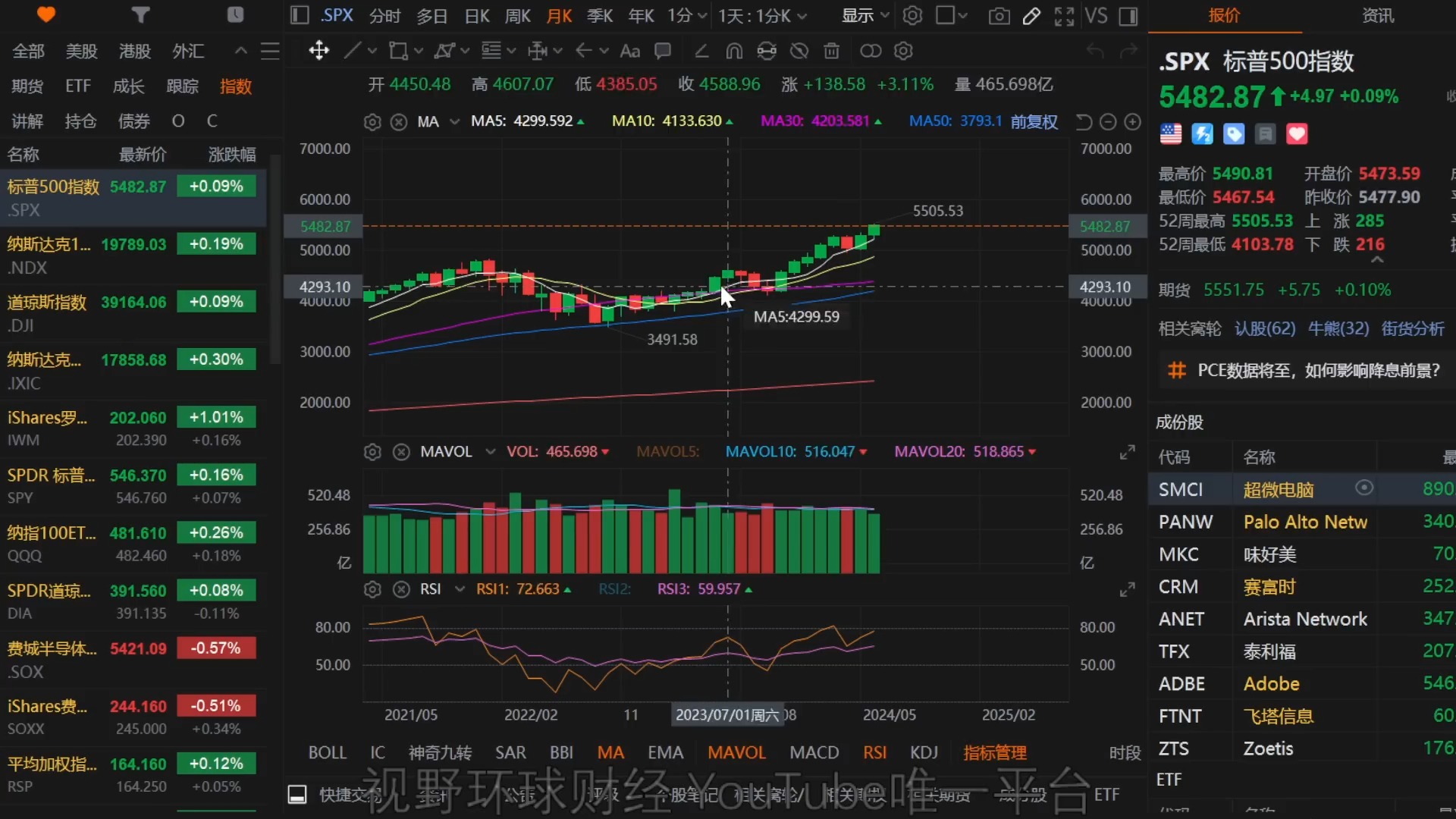Select the arrow annotation tool

click(x=583, y=51)
